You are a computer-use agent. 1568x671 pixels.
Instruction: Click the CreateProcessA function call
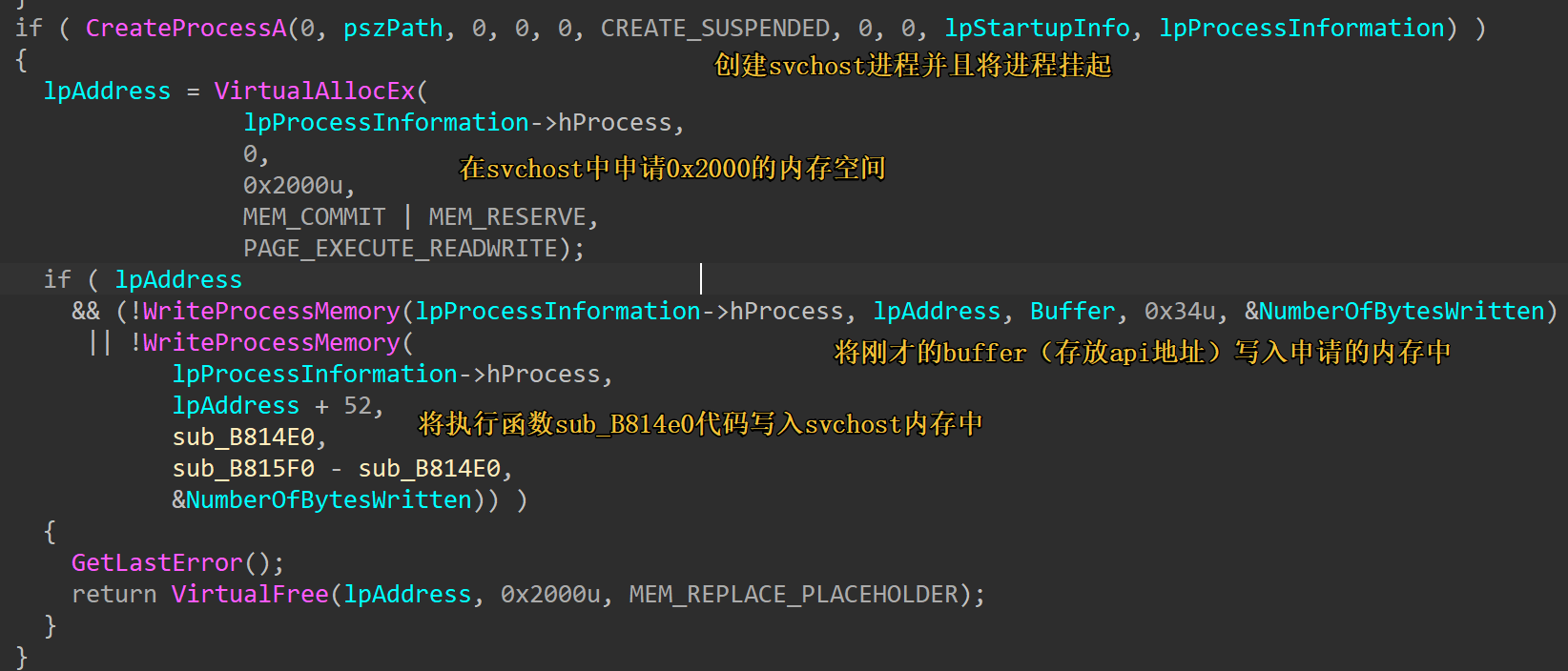(186, 29)
